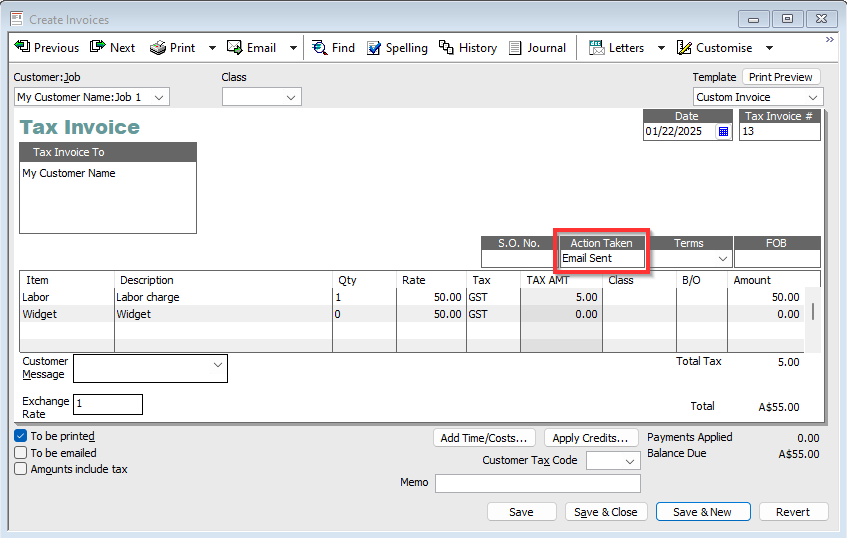This screenshot has width=847, height=538.
Task: Click the Memo field
Action: point(538,483)
